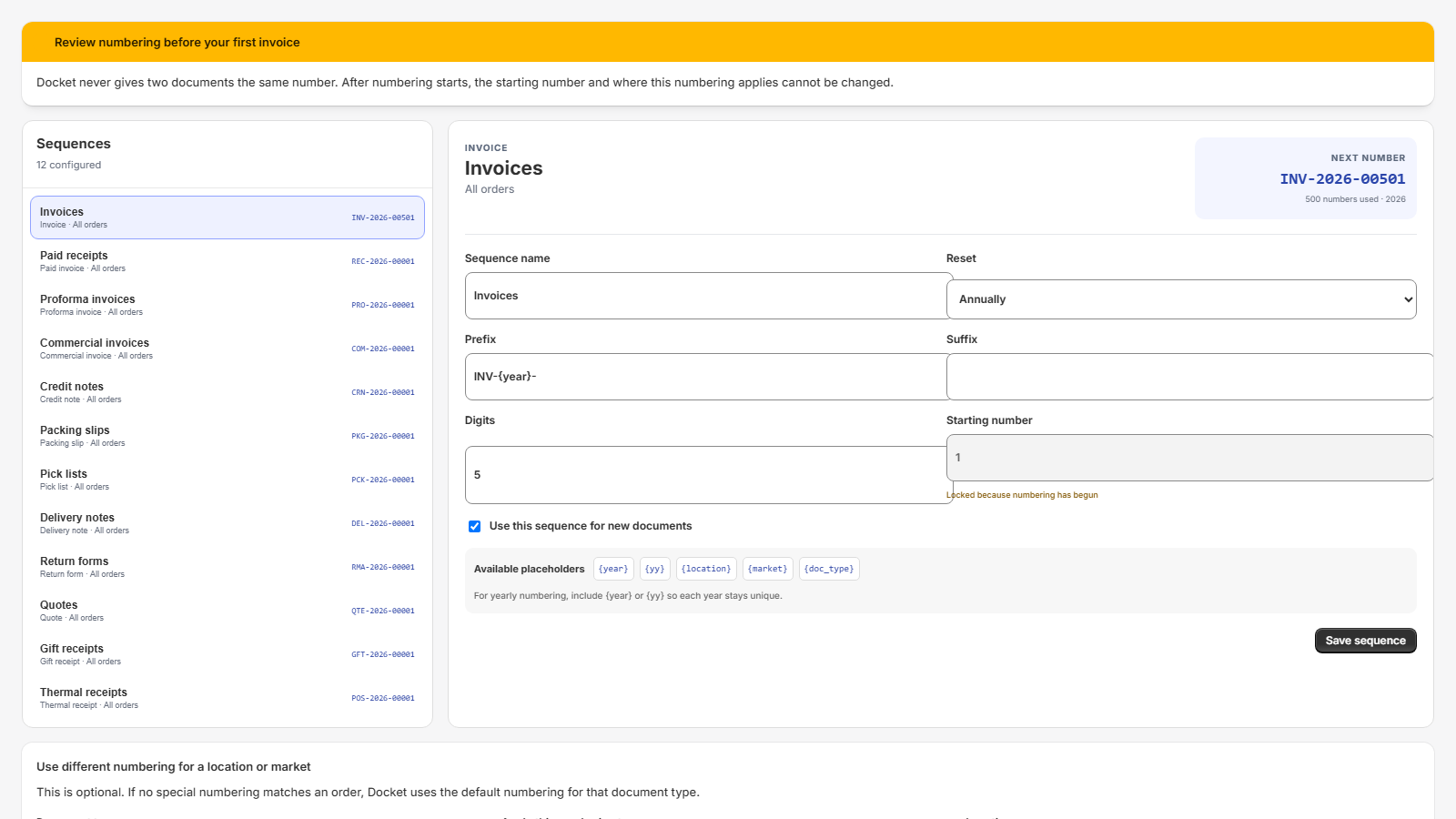Image resolution: width=1456 pixels, height=819 pixels.
Task: Open the Gift receipts sequence
Action: tap(227, 654)
